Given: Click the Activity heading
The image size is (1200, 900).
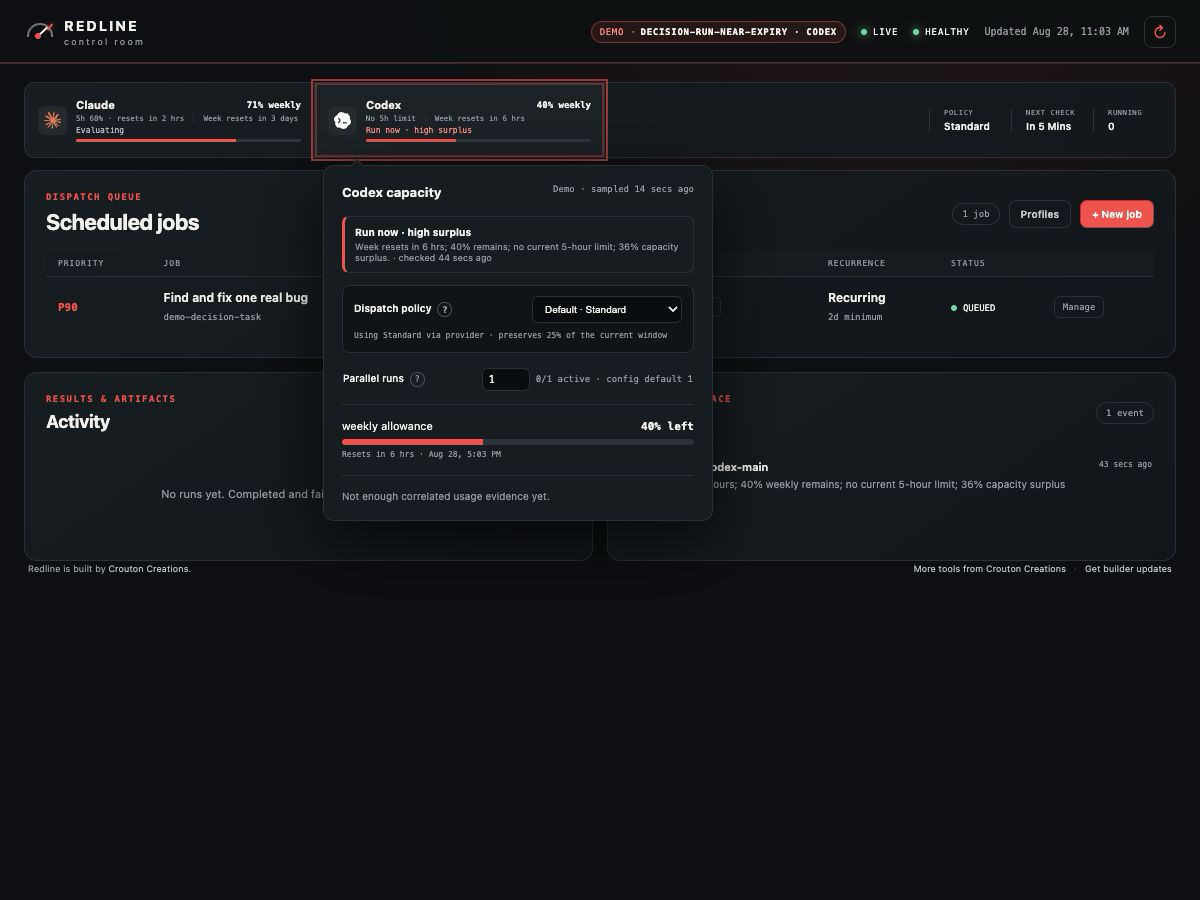Looking at the screenshot, I should click(x=78, y=422).
